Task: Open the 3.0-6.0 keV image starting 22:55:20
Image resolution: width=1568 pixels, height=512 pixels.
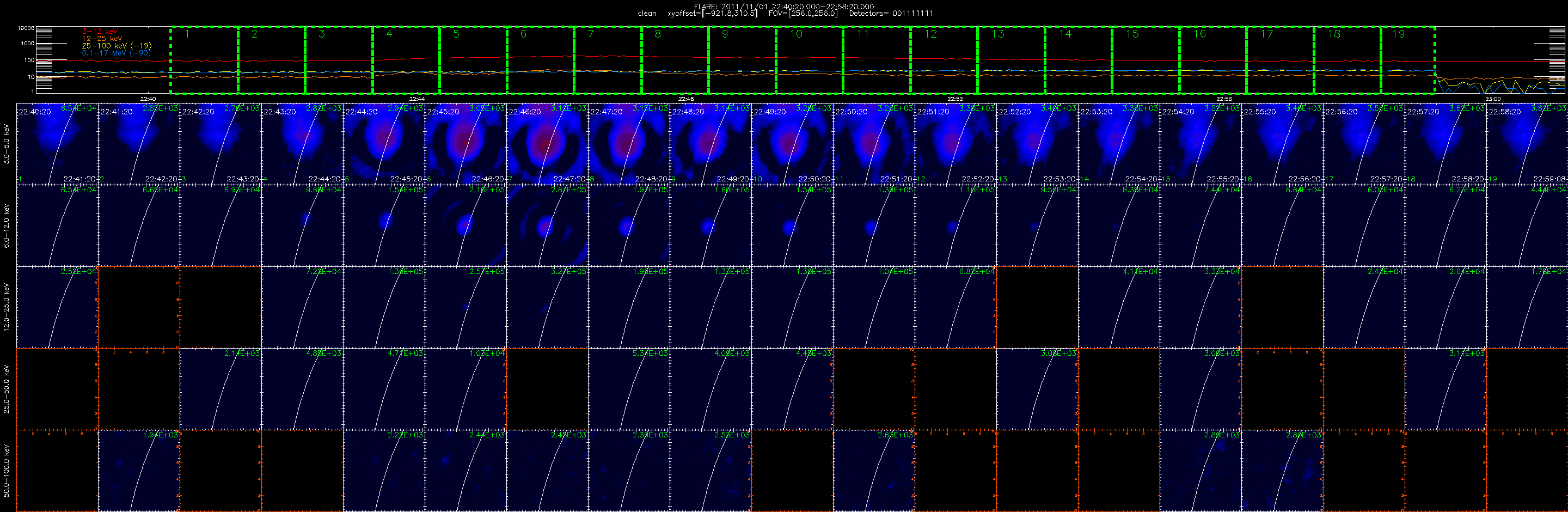Action: (x=1283, y=144)
